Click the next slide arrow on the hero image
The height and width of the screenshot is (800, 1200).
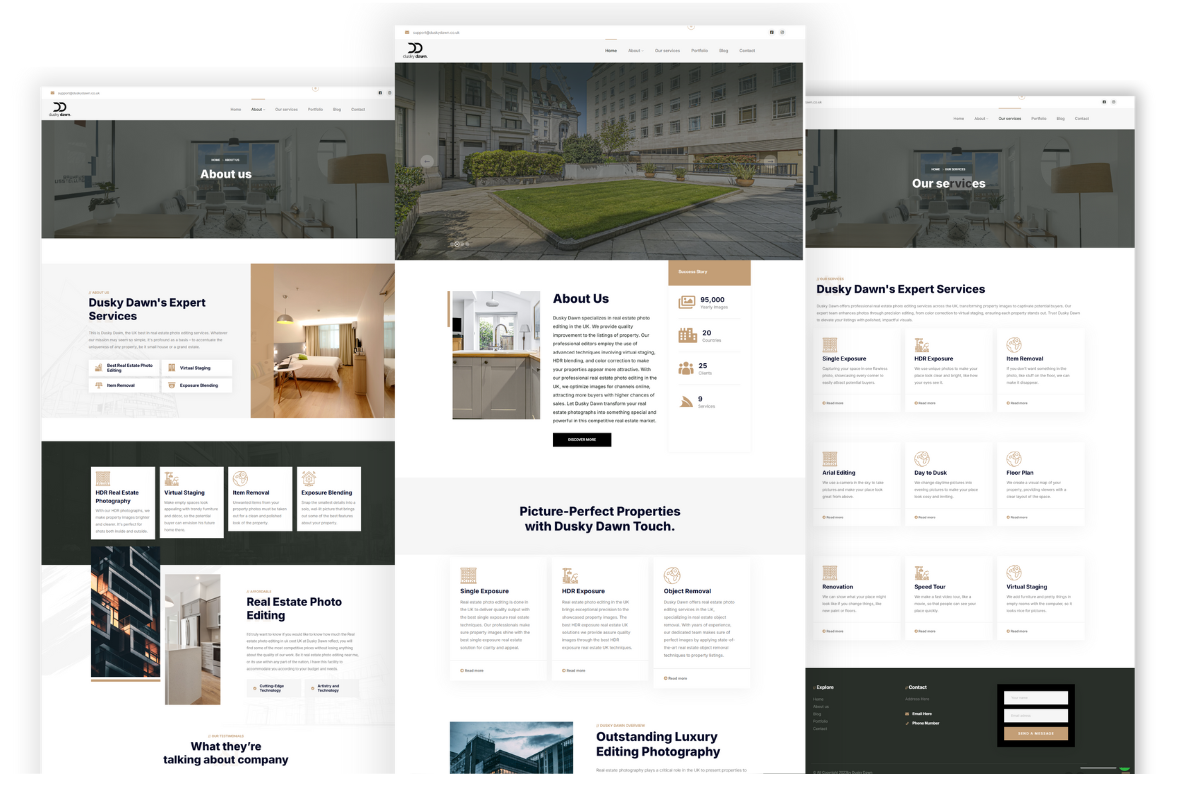[x=769, y=161]
